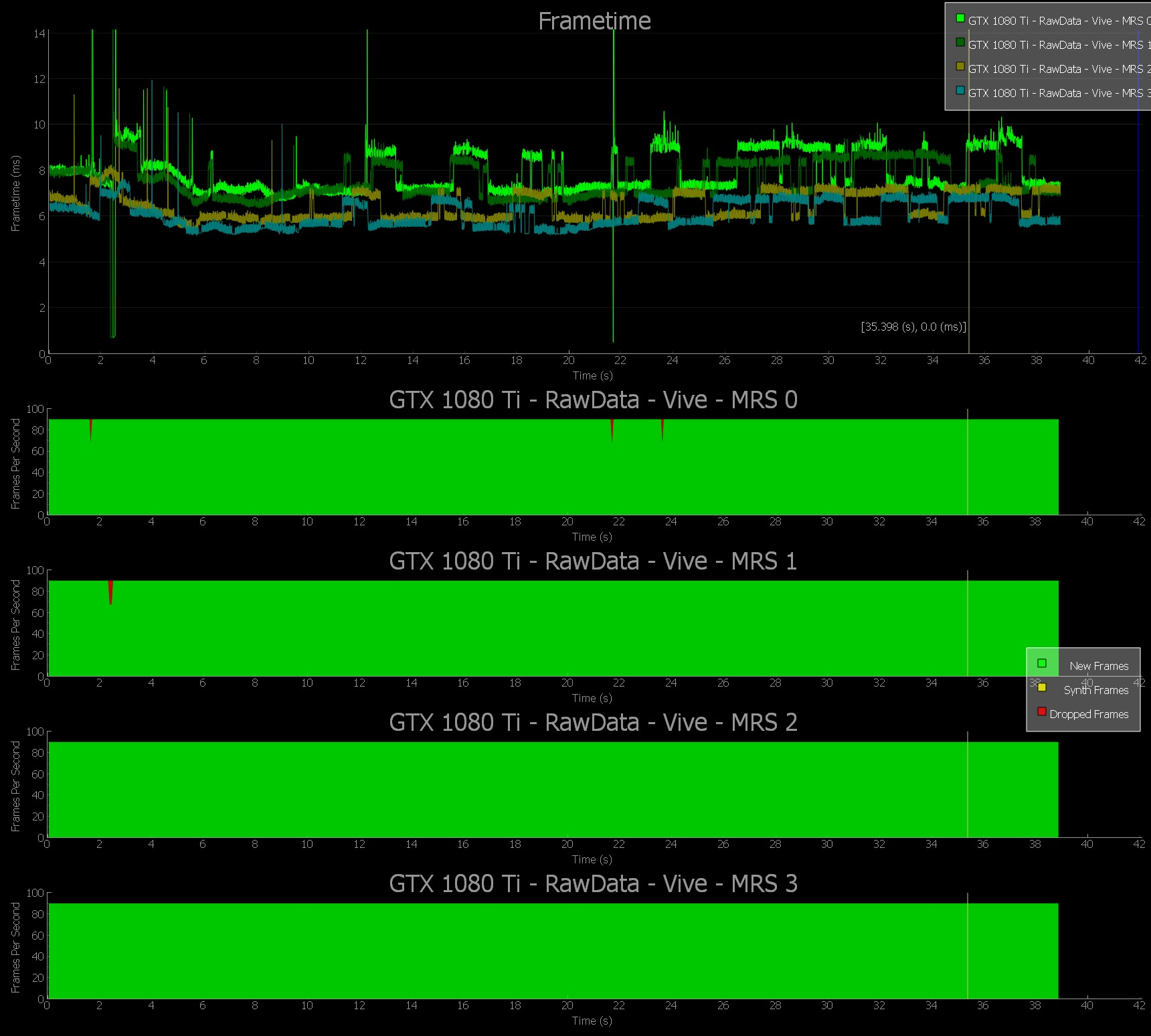The height and width of the screenshot is (1036, 1151).
Task: Click the olive MRS 2 legend swatch
Action: [x=960, y=67]
